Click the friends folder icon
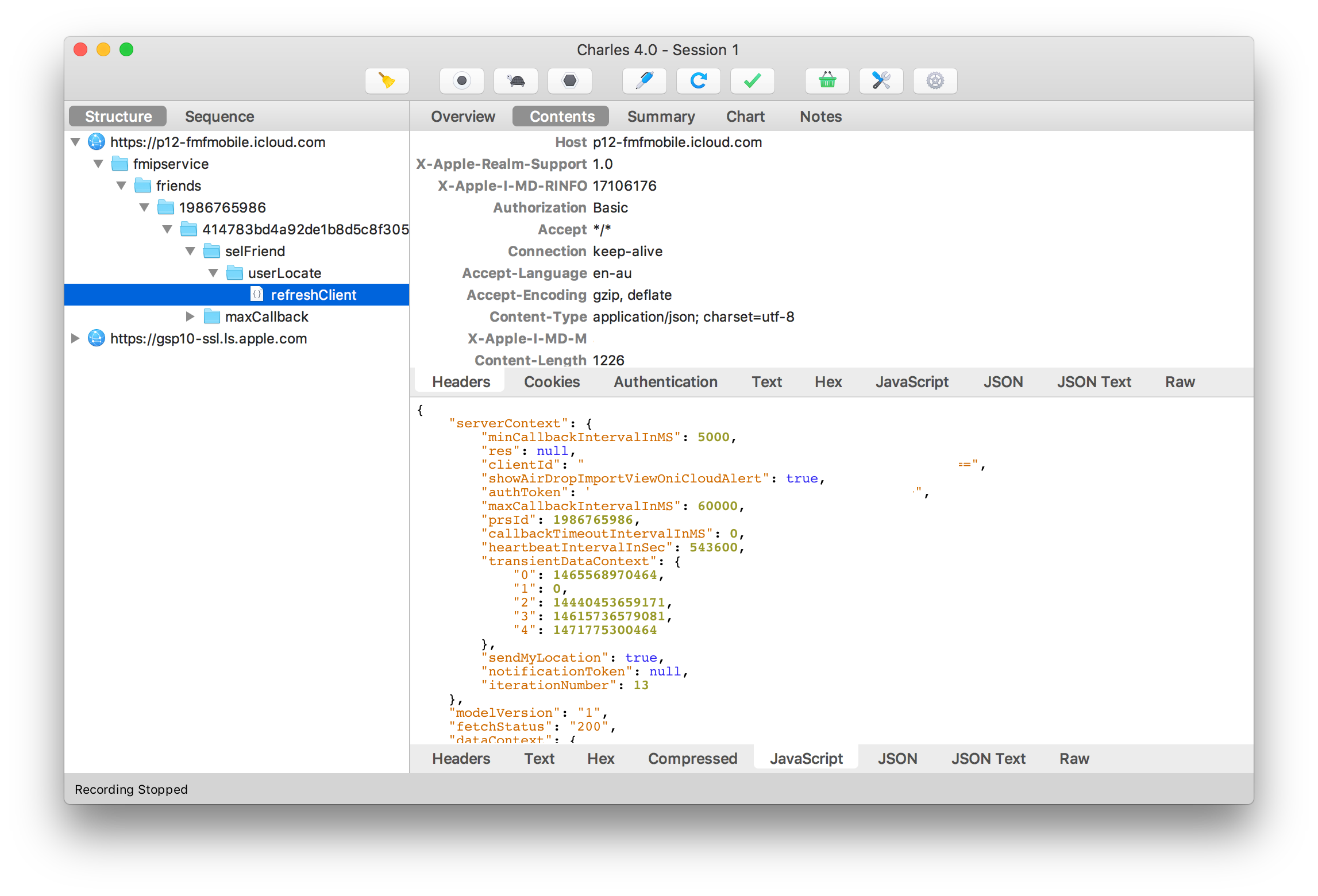 [x=142, y=186]
